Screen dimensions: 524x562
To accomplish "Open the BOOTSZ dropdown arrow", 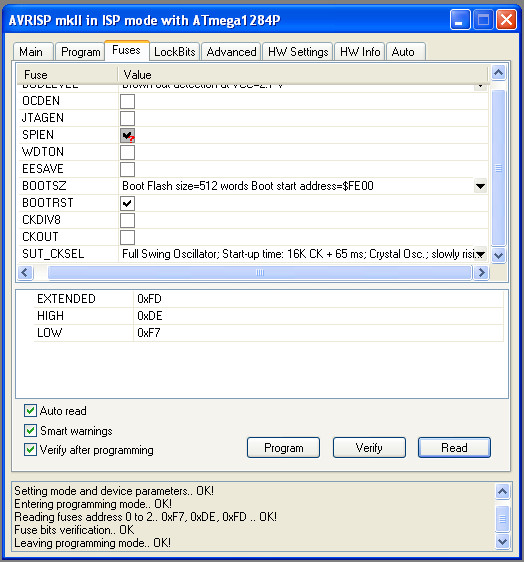I will pyautogui.click(x=480, y=186).
